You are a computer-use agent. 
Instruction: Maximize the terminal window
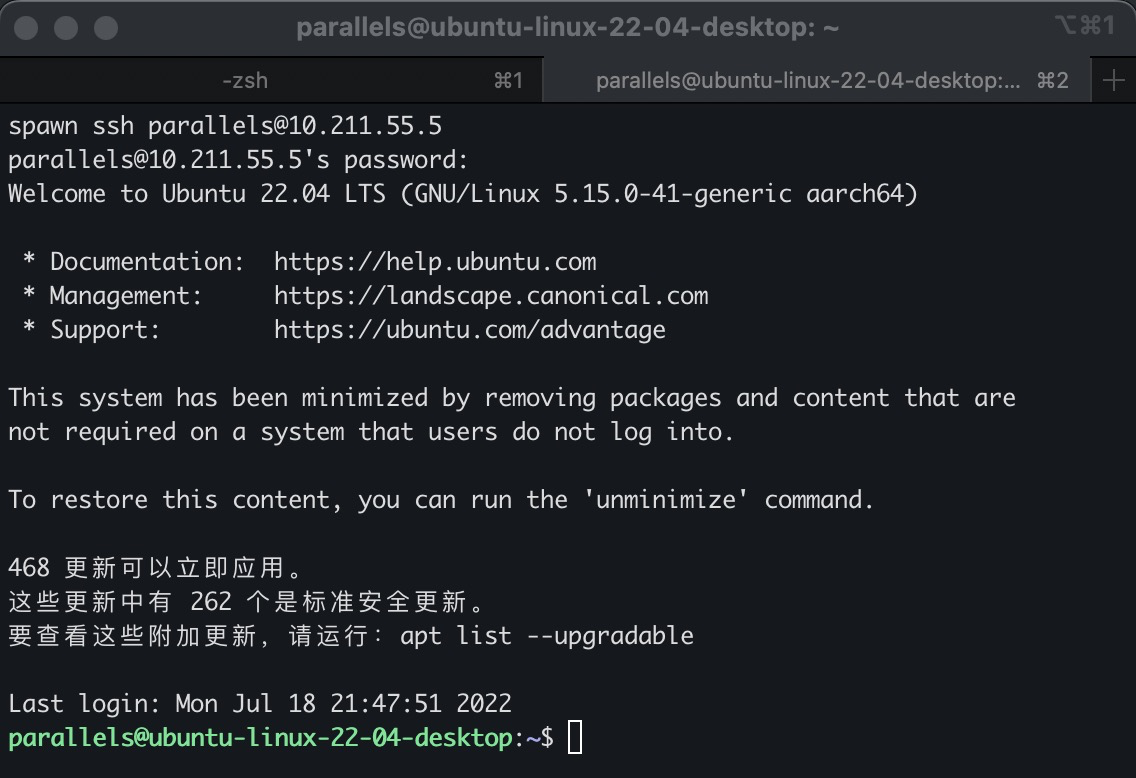(x=105, y=28)
